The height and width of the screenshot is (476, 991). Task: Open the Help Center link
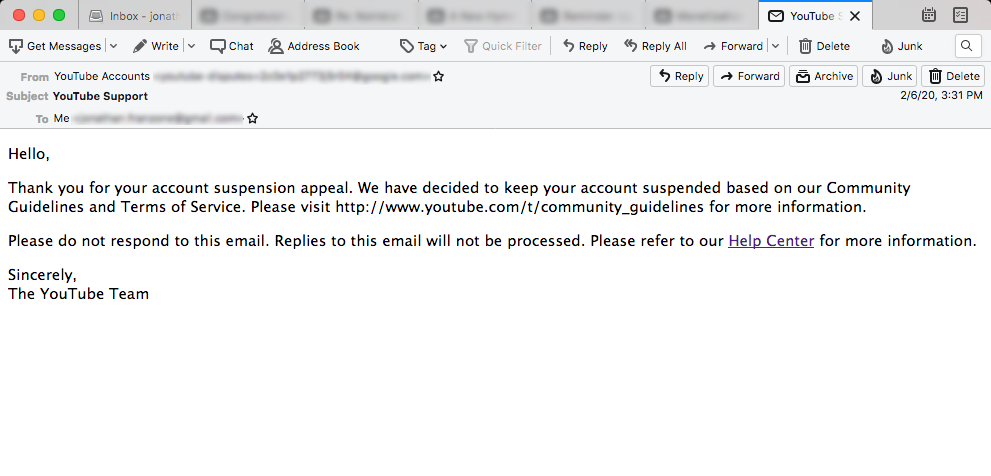(771, 241)
